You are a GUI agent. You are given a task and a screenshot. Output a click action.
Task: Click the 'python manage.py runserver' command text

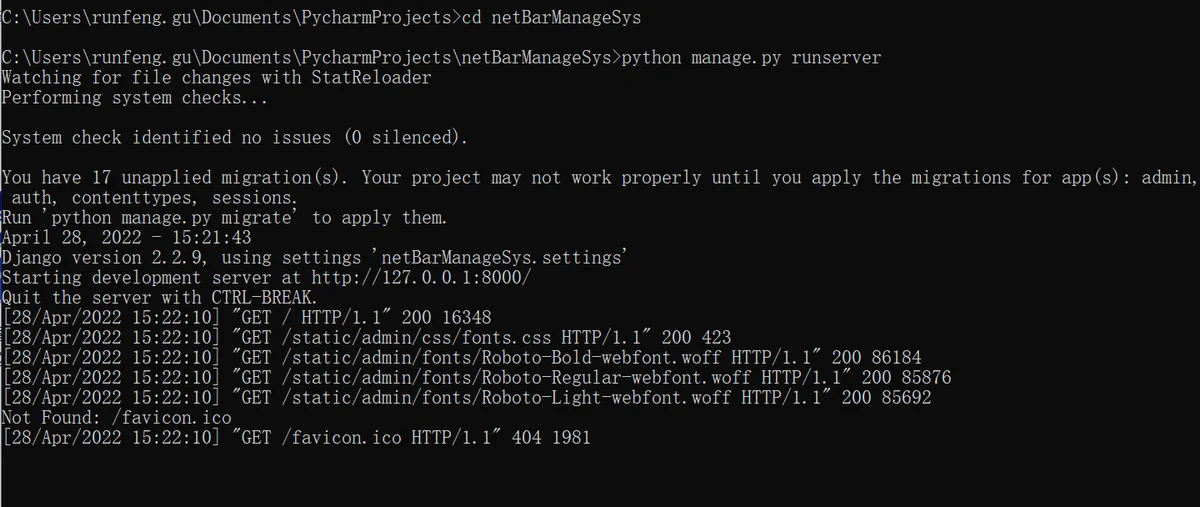(751, 57)
